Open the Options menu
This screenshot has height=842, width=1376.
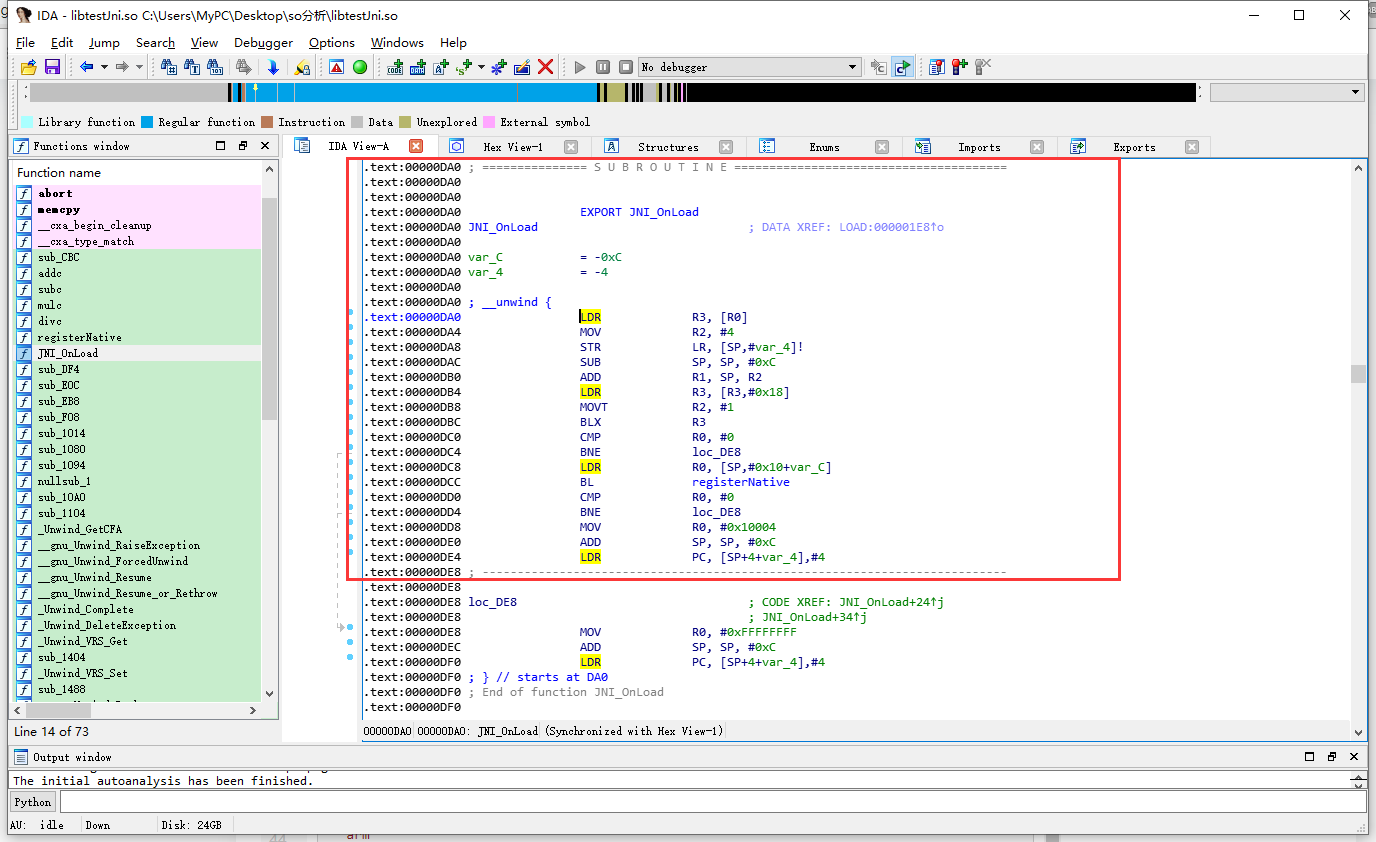pos(332,43)
